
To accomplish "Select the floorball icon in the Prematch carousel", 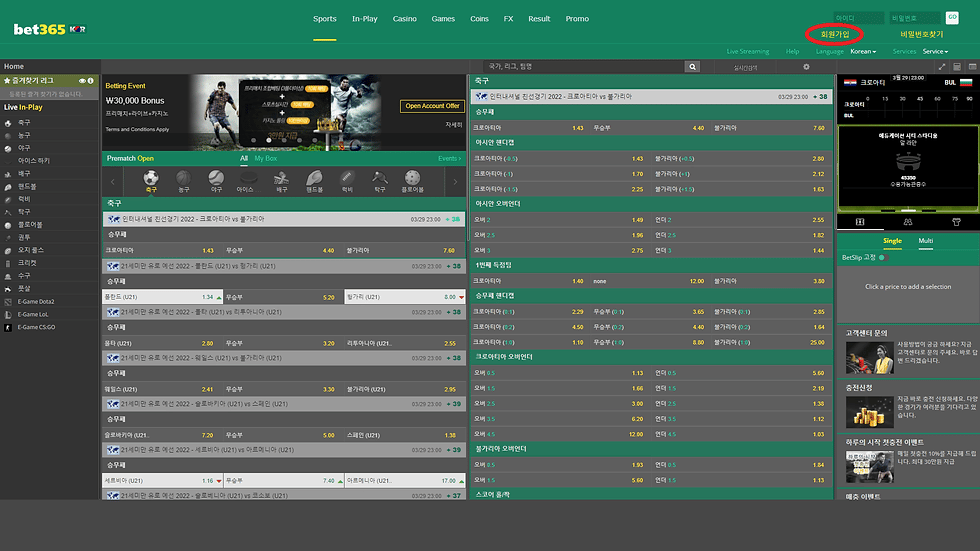I will [412, 178].
